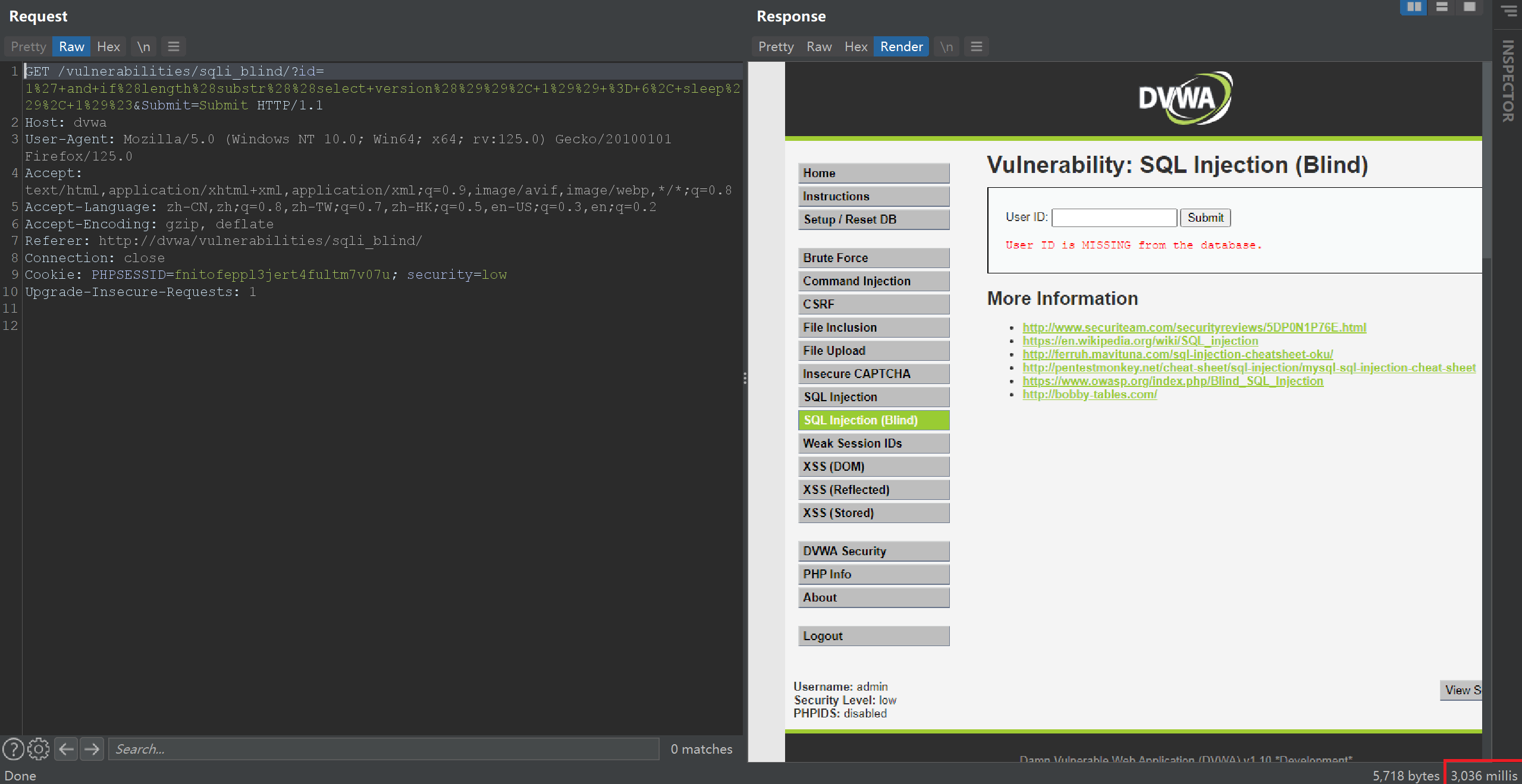Toggle response newline display button
The height and width of the screenshot is (784, 1522).
click(946, 46)
